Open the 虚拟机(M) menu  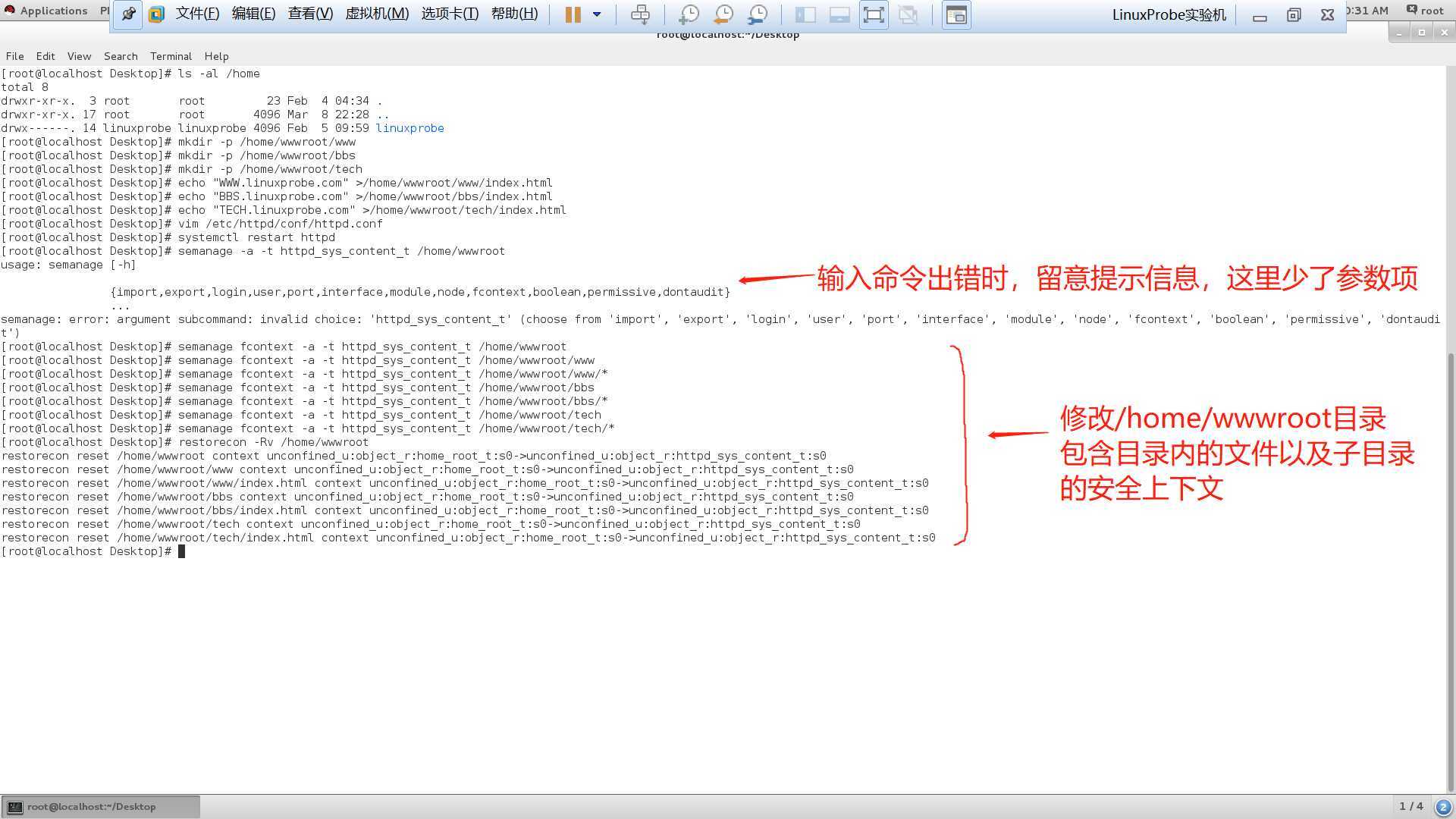377,14
